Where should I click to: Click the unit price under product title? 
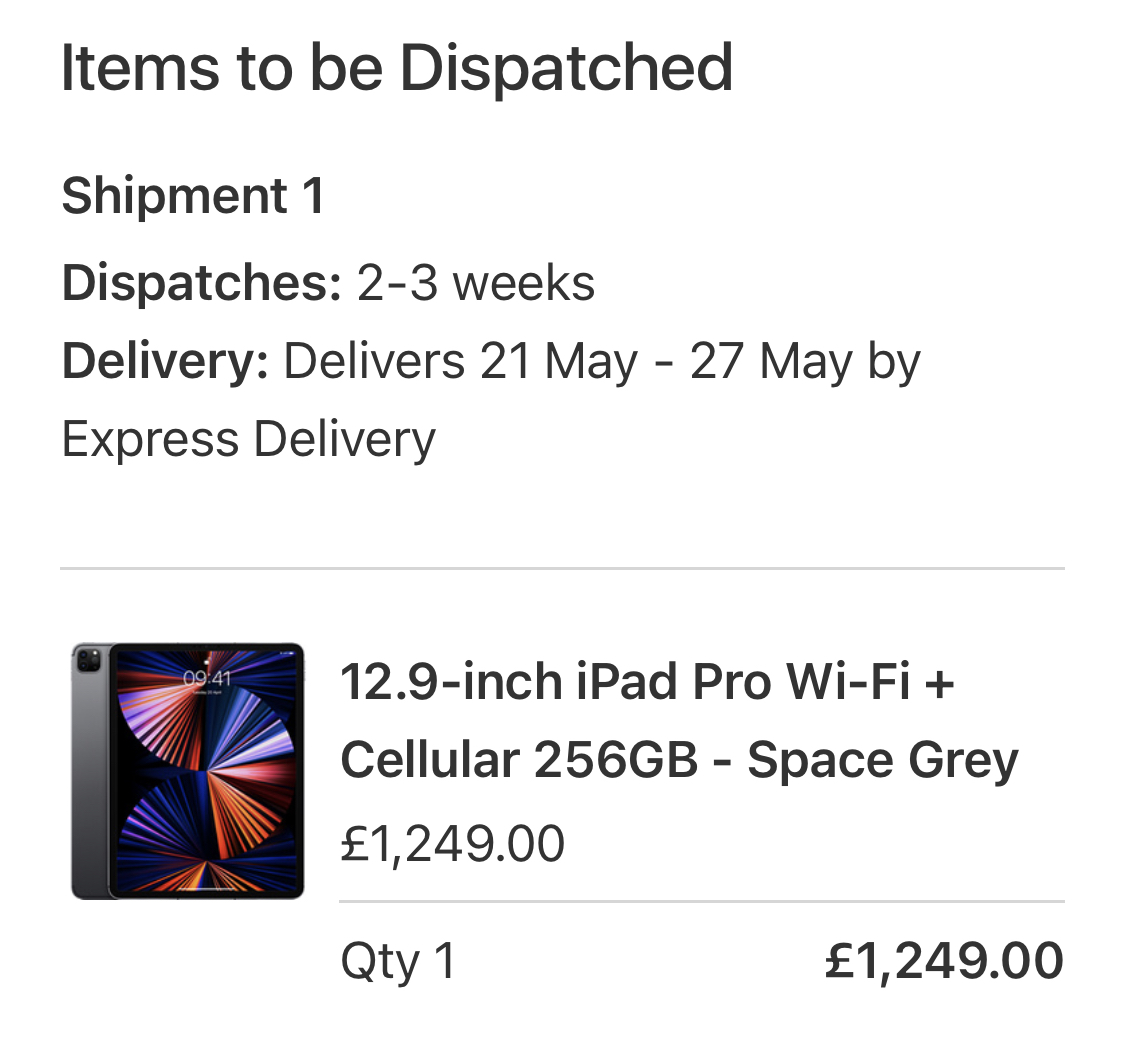(x=453, y=843)
